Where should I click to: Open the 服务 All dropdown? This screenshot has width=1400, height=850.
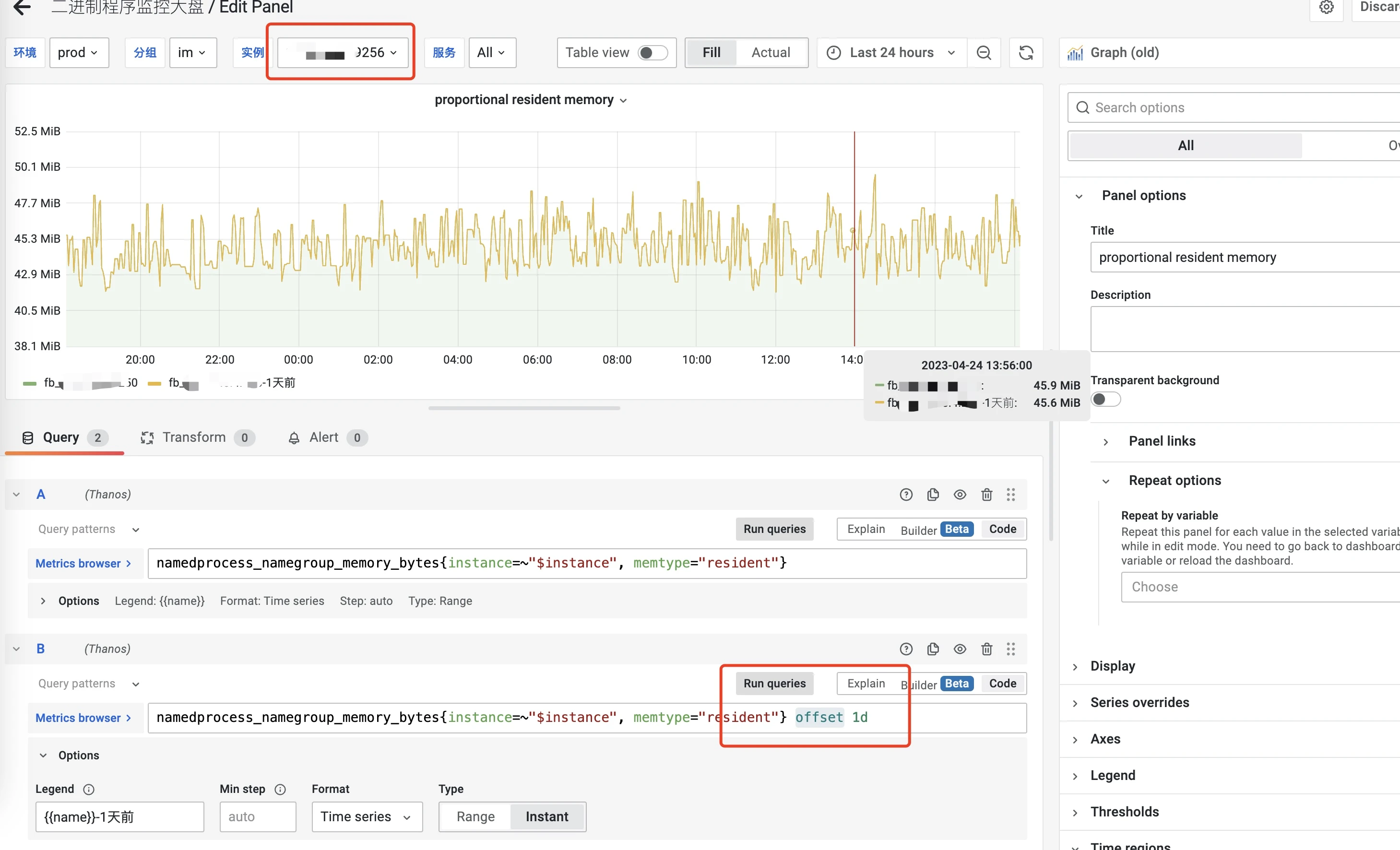(492, 53)
